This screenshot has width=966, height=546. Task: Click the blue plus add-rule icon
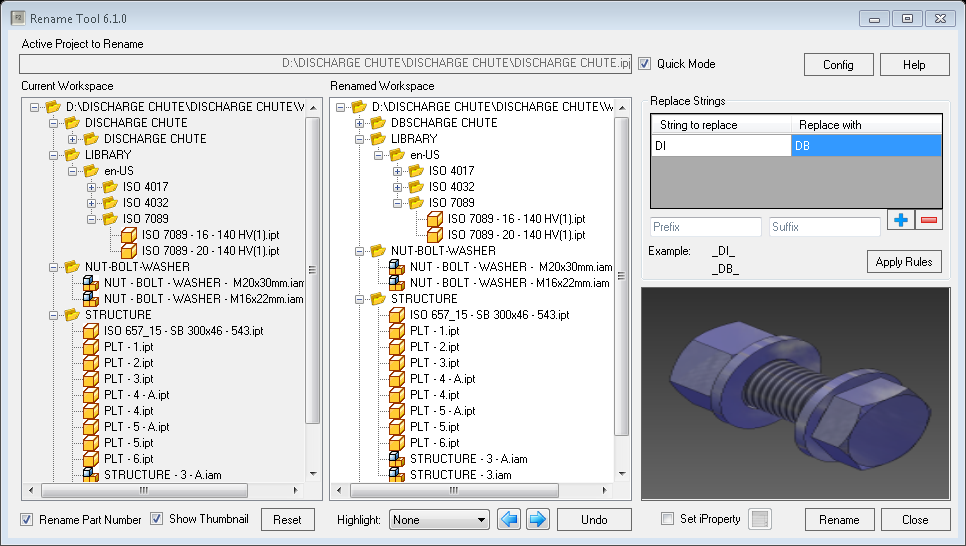pyautogui.click(x=900, y=220)
